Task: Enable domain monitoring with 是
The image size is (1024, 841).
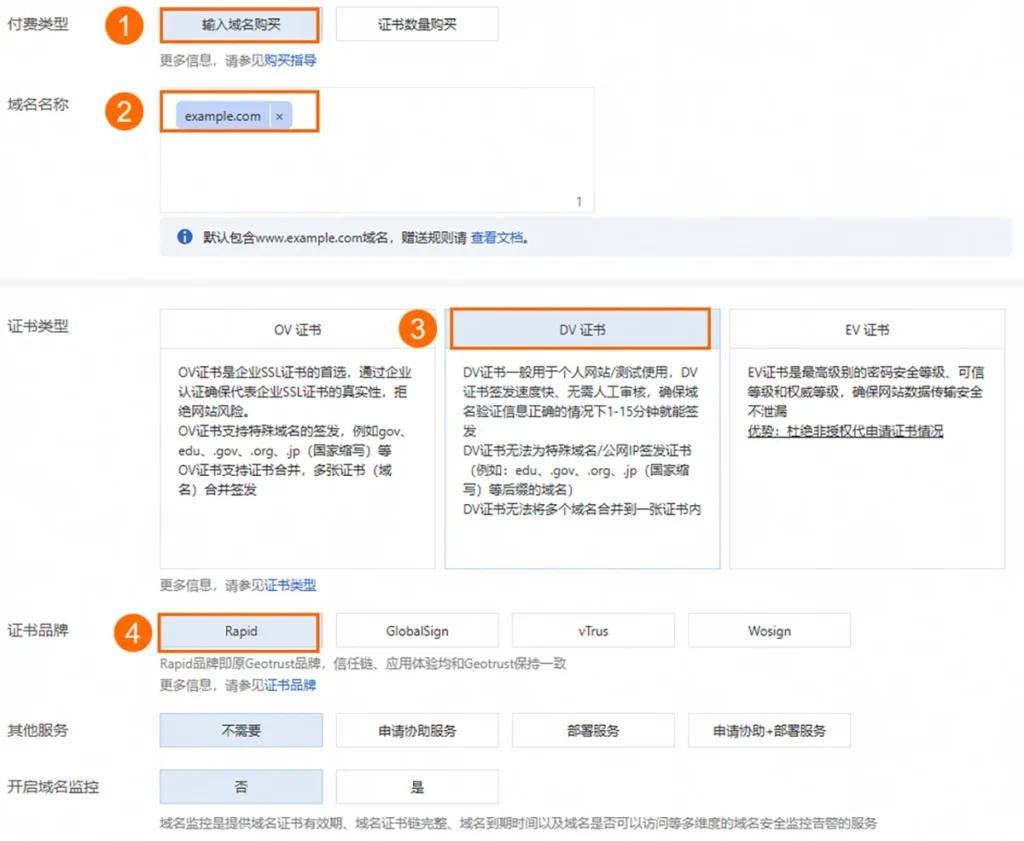Action: 417,787
